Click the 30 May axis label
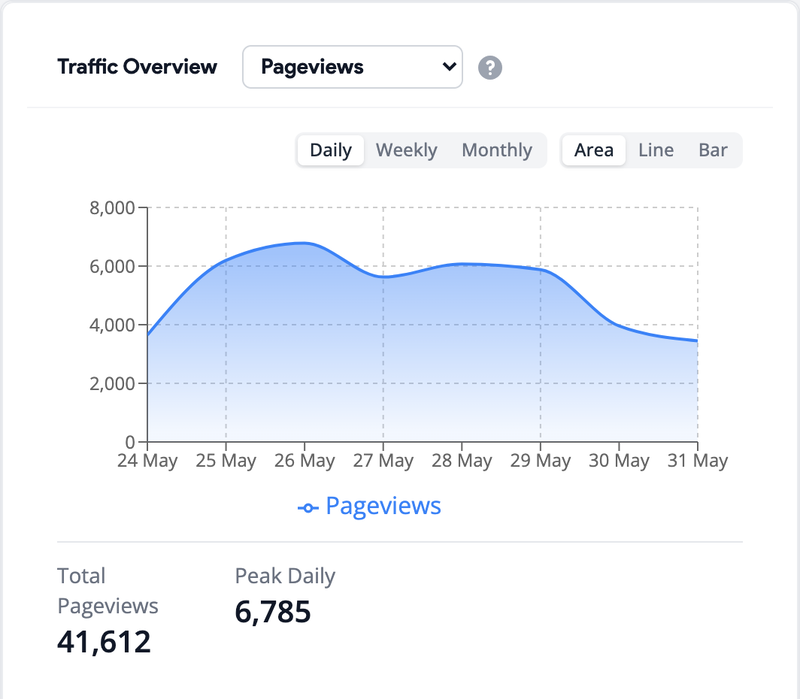Image resolution: width=800 pixels, height=699 pixels. (x=619, y=461)
